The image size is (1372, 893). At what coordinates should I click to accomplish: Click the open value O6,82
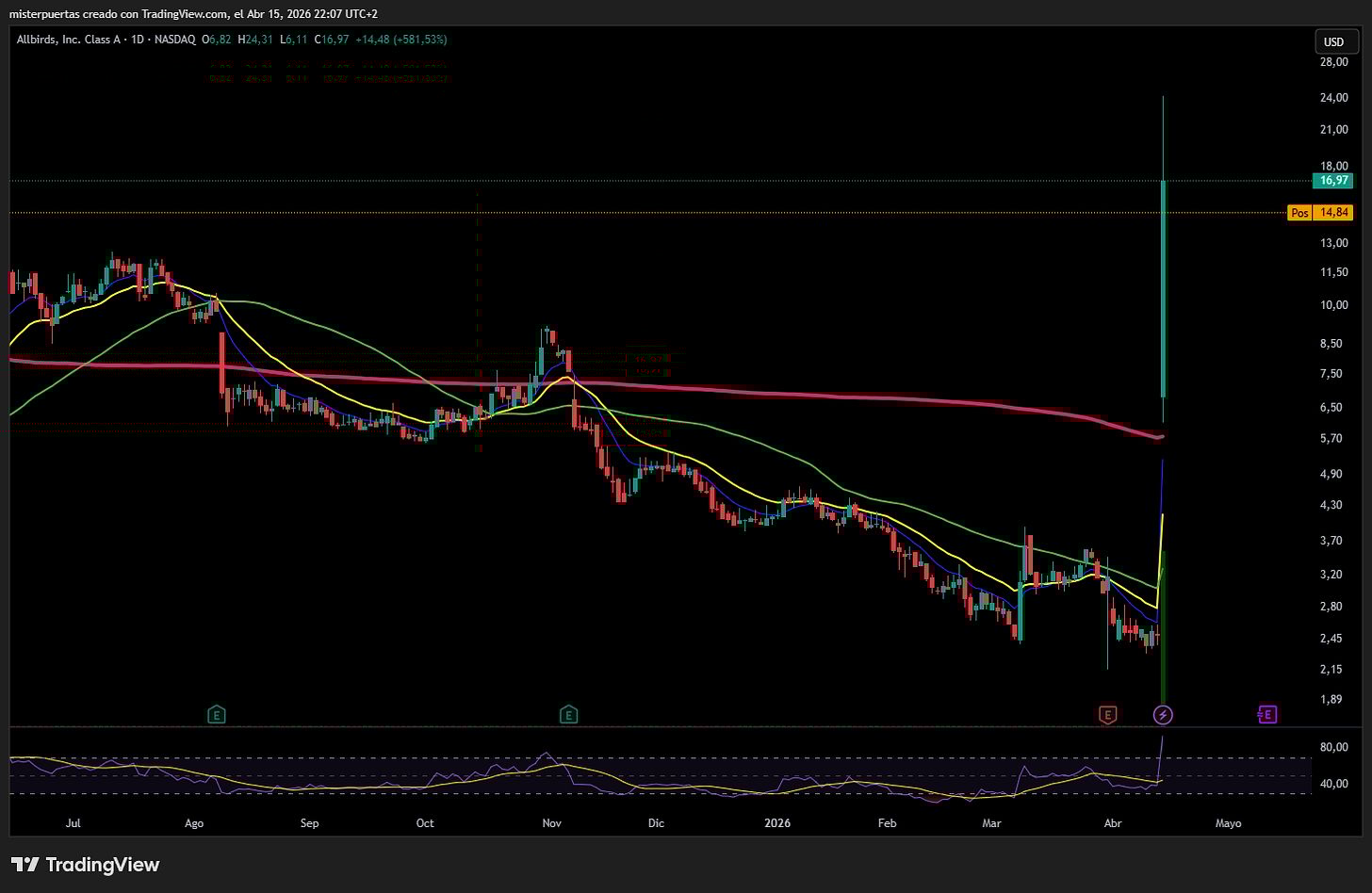point(217,40)
